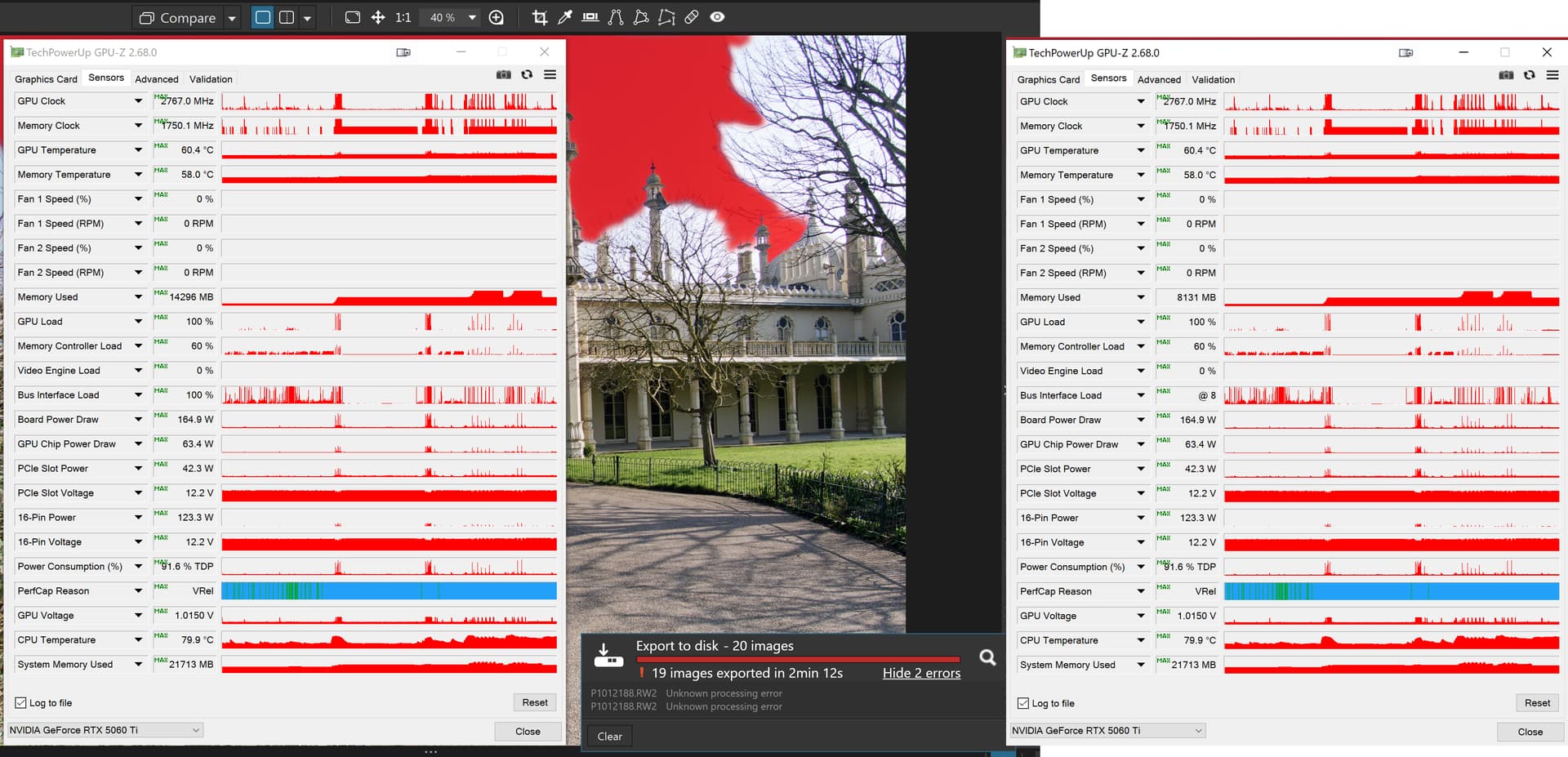Take screenshot in left GPU-Z window
This screenshot has width=1568, height=757.
click(x=504, y=75)
